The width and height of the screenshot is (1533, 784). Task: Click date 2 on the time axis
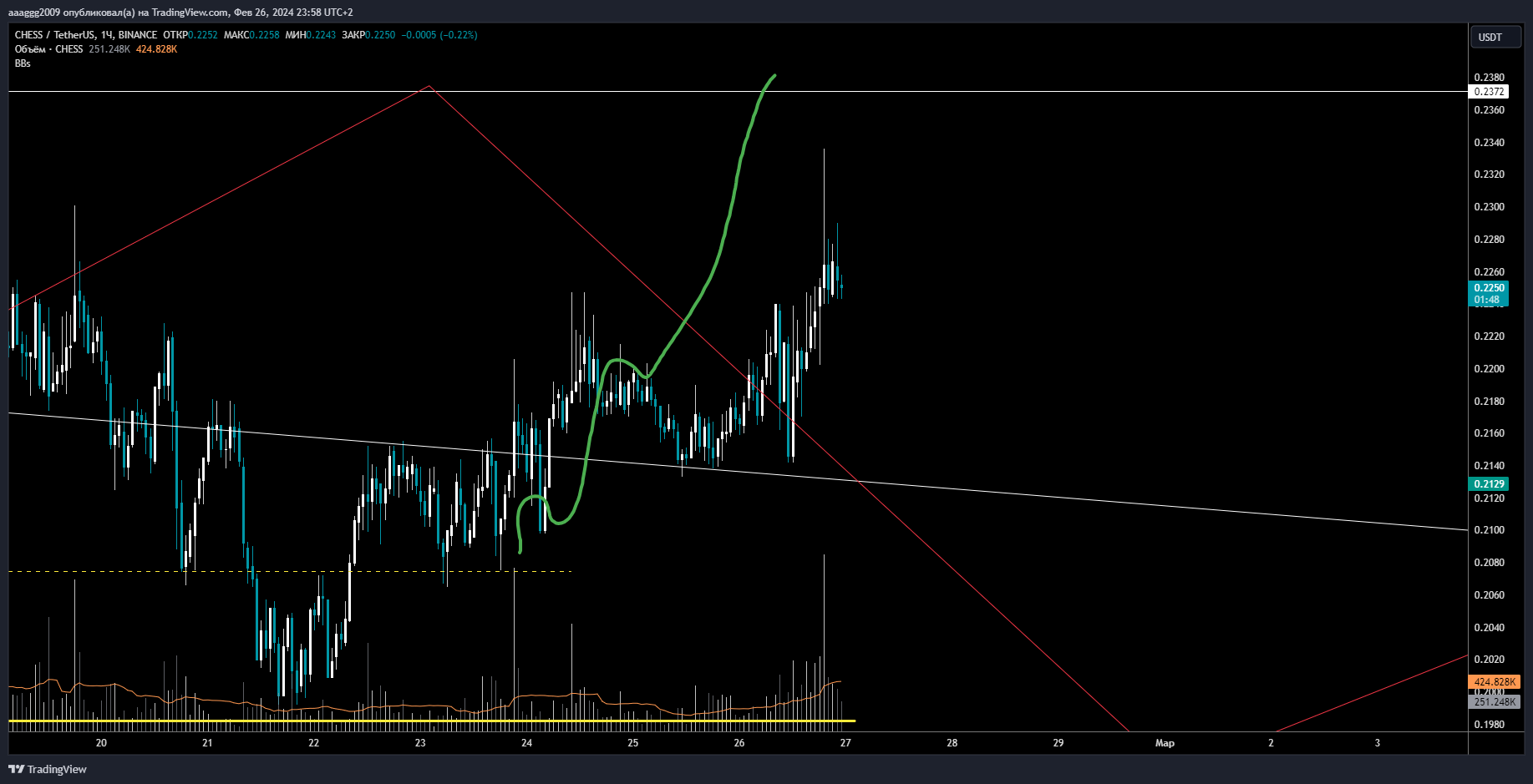(x=1271, y=743)
